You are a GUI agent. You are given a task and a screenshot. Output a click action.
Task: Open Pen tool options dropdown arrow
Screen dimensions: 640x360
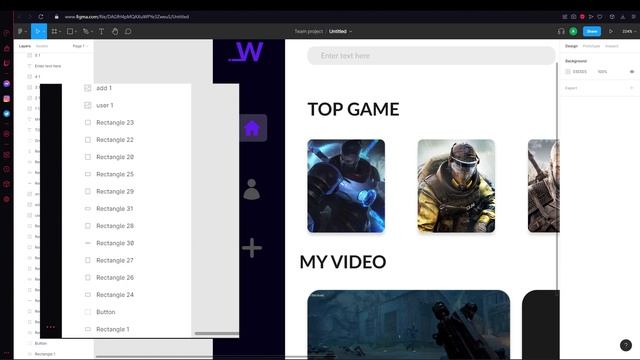92,32
